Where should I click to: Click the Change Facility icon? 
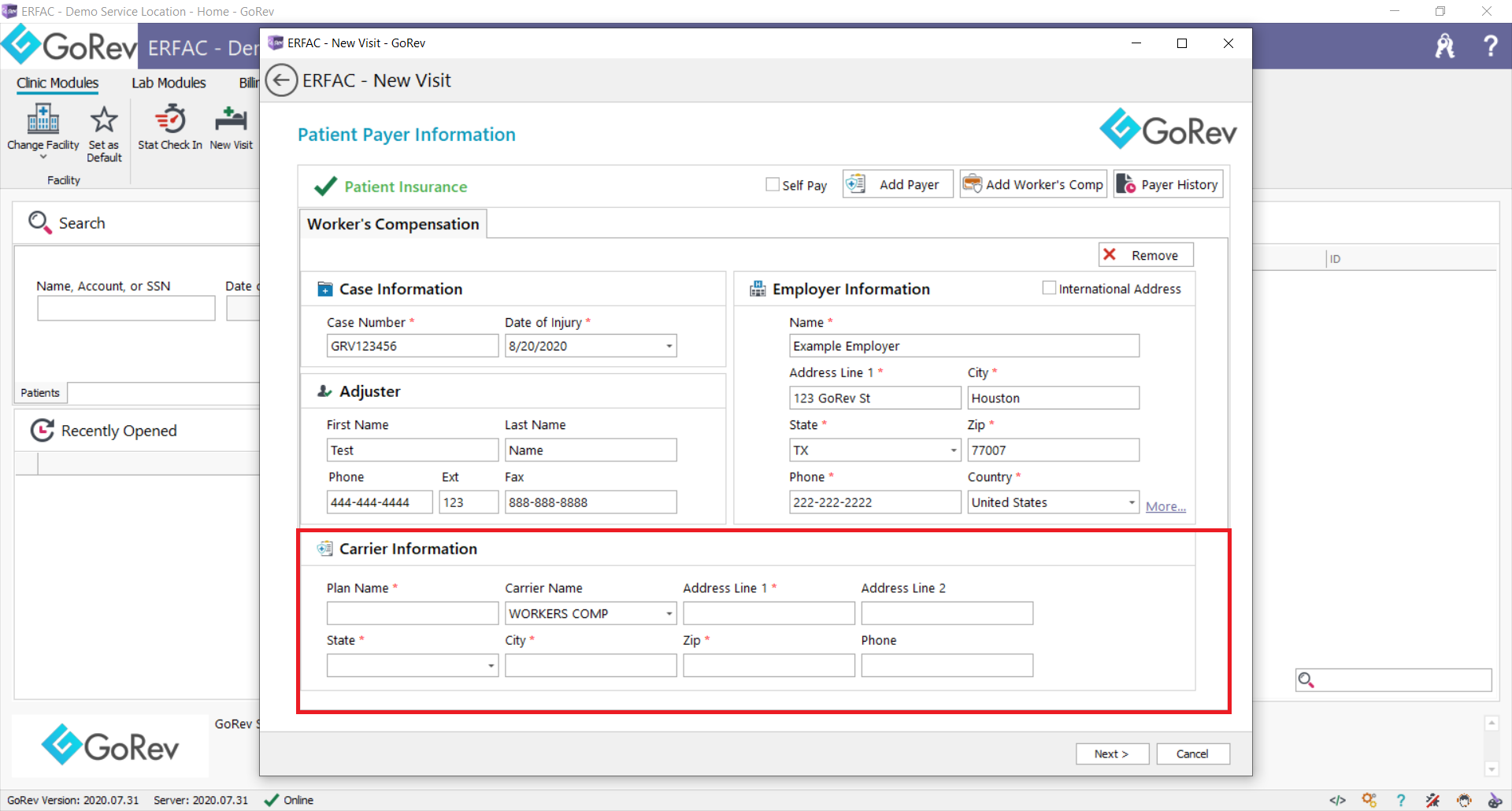tap(43, 120)
